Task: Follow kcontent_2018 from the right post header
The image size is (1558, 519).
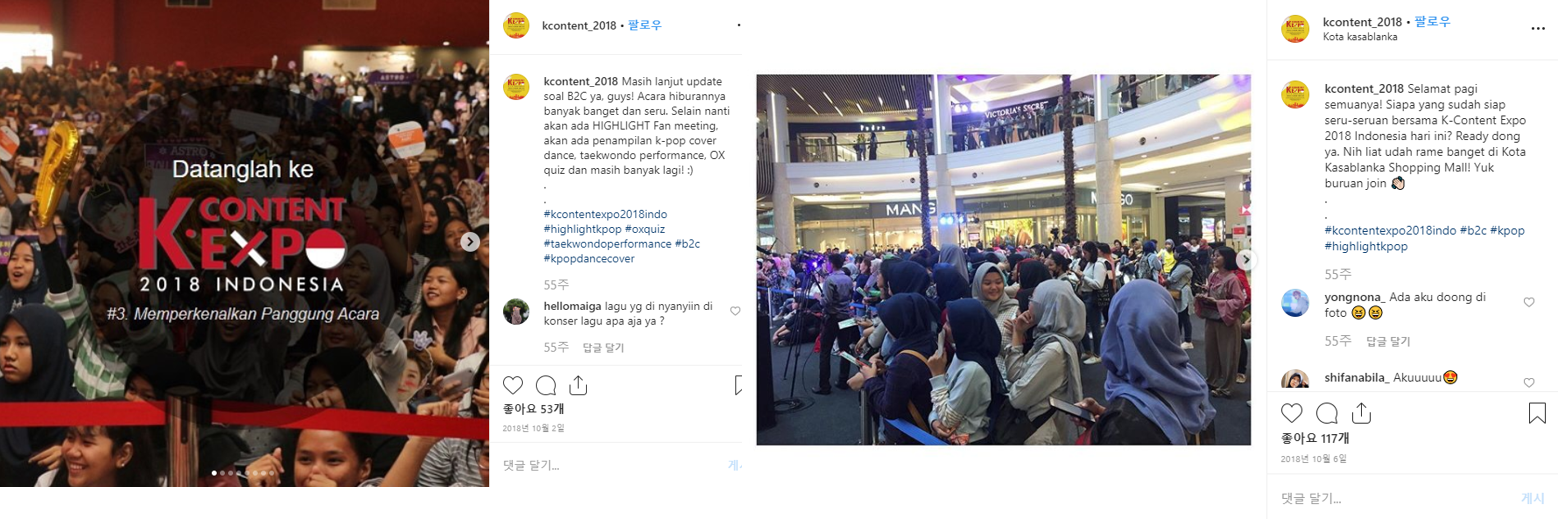Action: pos(1431,22)
